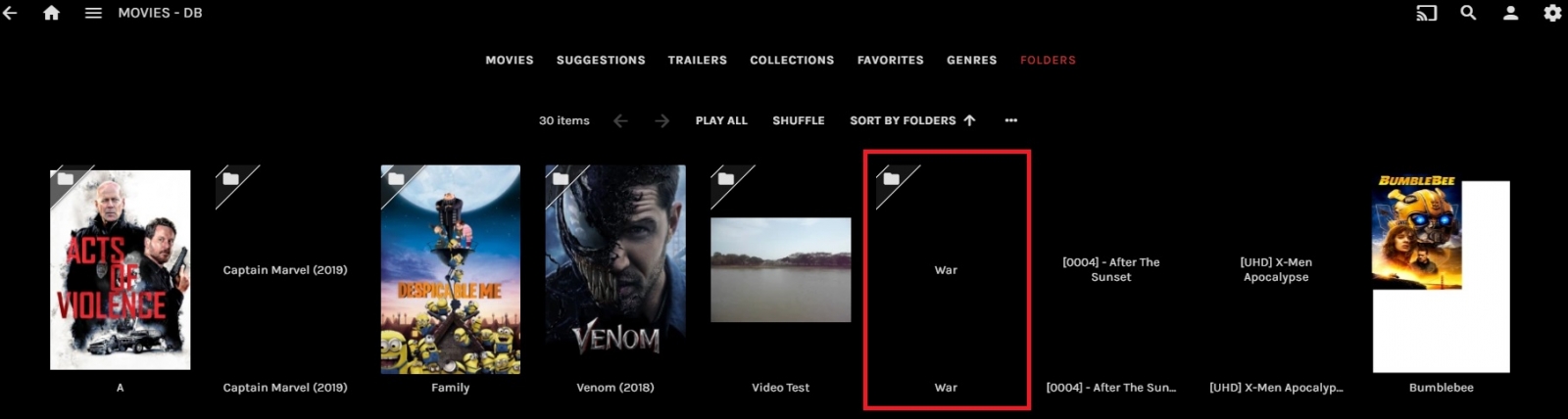Viewport: 1568px width, 419px height.
Task: Open the settings gear icon
Action: 1552,13
